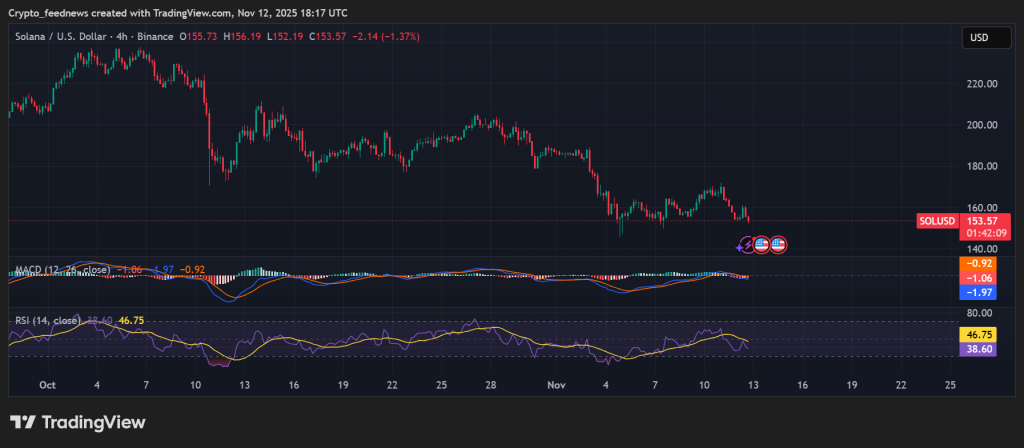
Task: Click the orange -0.92 MACD value tag
Action: [x=978, y=264]
